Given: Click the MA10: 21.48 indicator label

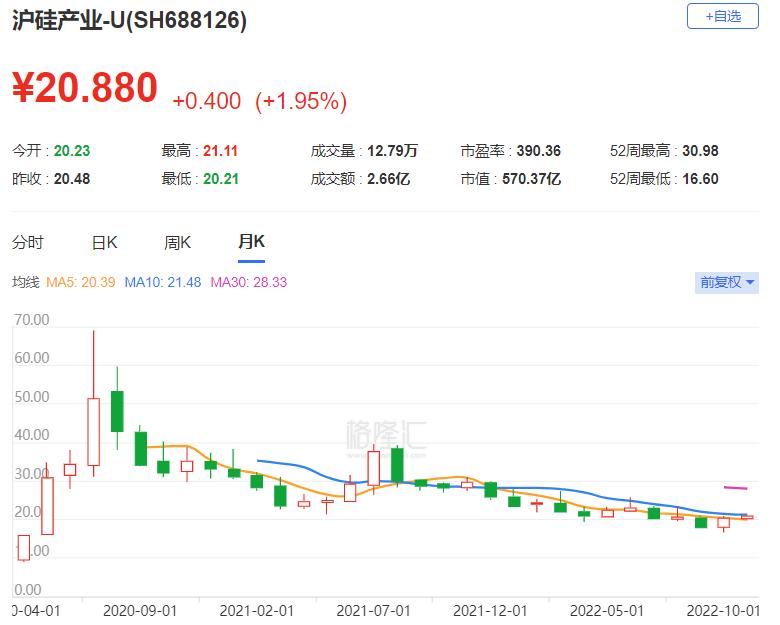Looking at the screenshot, I should (163, 283).
